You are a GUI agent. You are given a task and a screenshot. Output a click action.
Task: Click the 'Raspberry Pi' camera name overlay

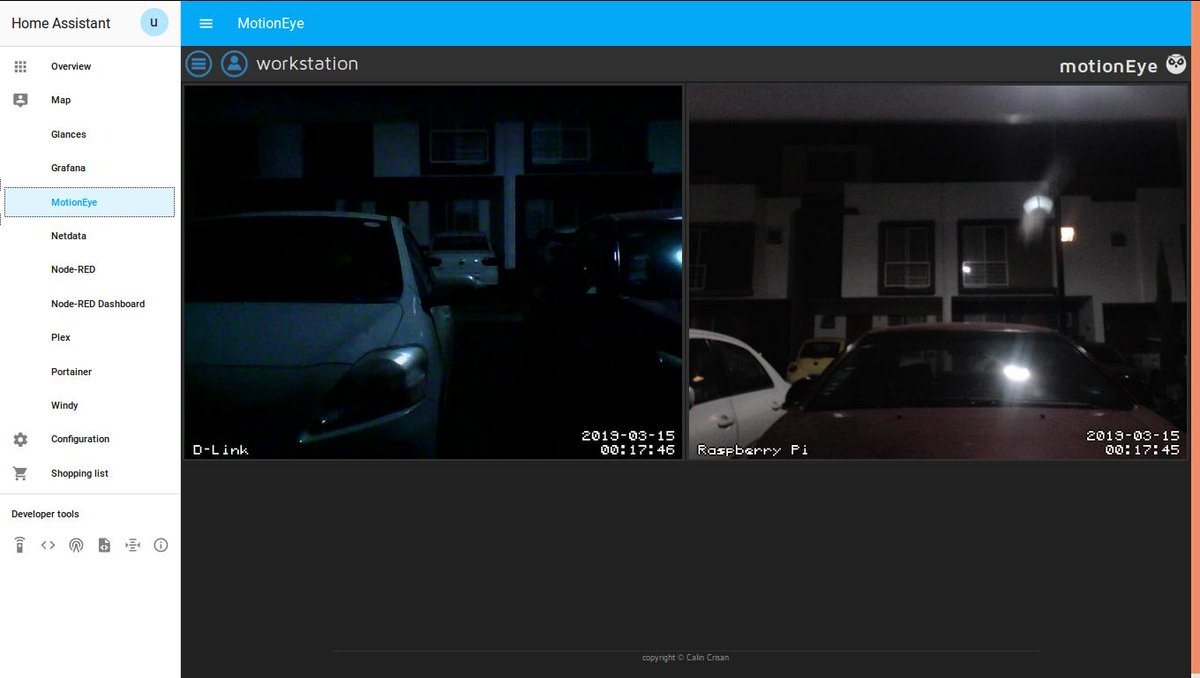click(753, 450)
